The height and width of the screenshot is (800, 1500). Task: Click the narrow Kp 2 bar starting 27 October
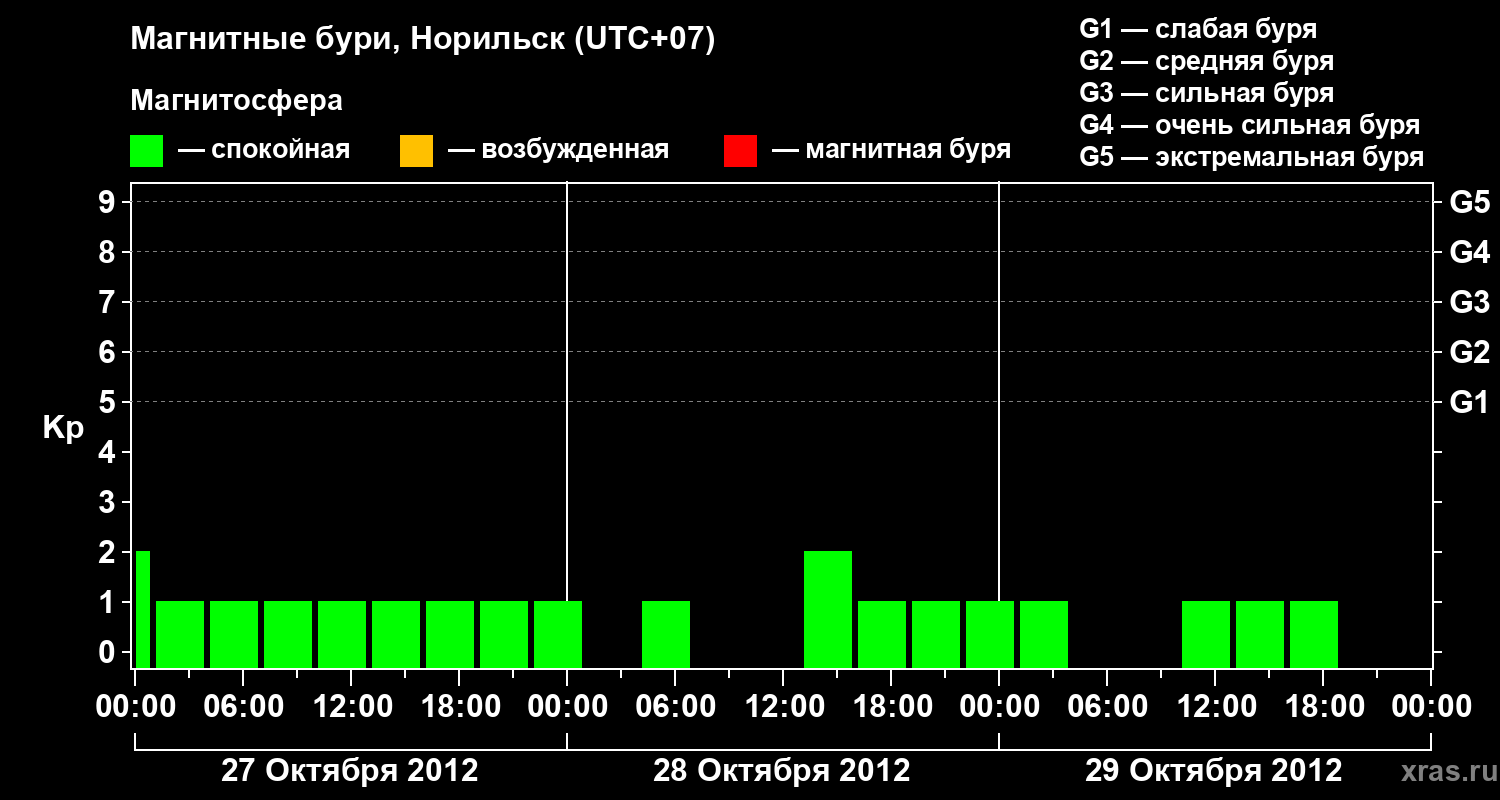tap(143, 609)
